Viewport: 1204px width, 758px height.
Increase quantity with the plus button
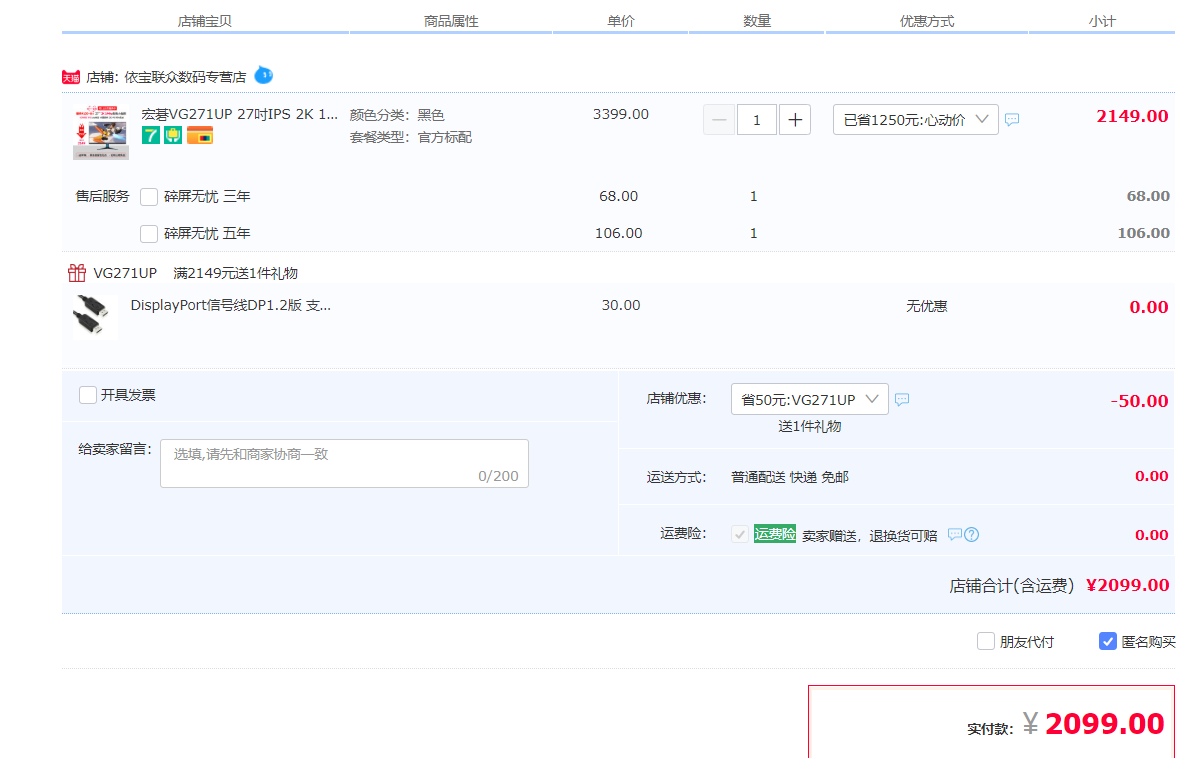(x=795, y=120)
